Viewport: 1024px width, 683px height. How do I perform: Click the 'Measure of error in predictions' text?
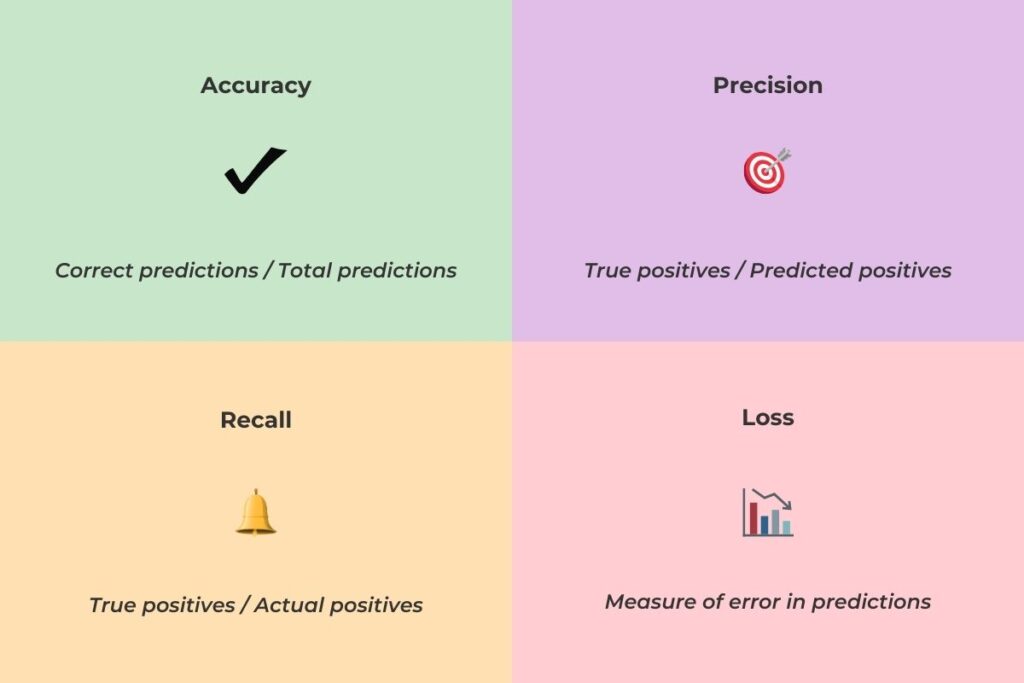click(x=768, y=601)
